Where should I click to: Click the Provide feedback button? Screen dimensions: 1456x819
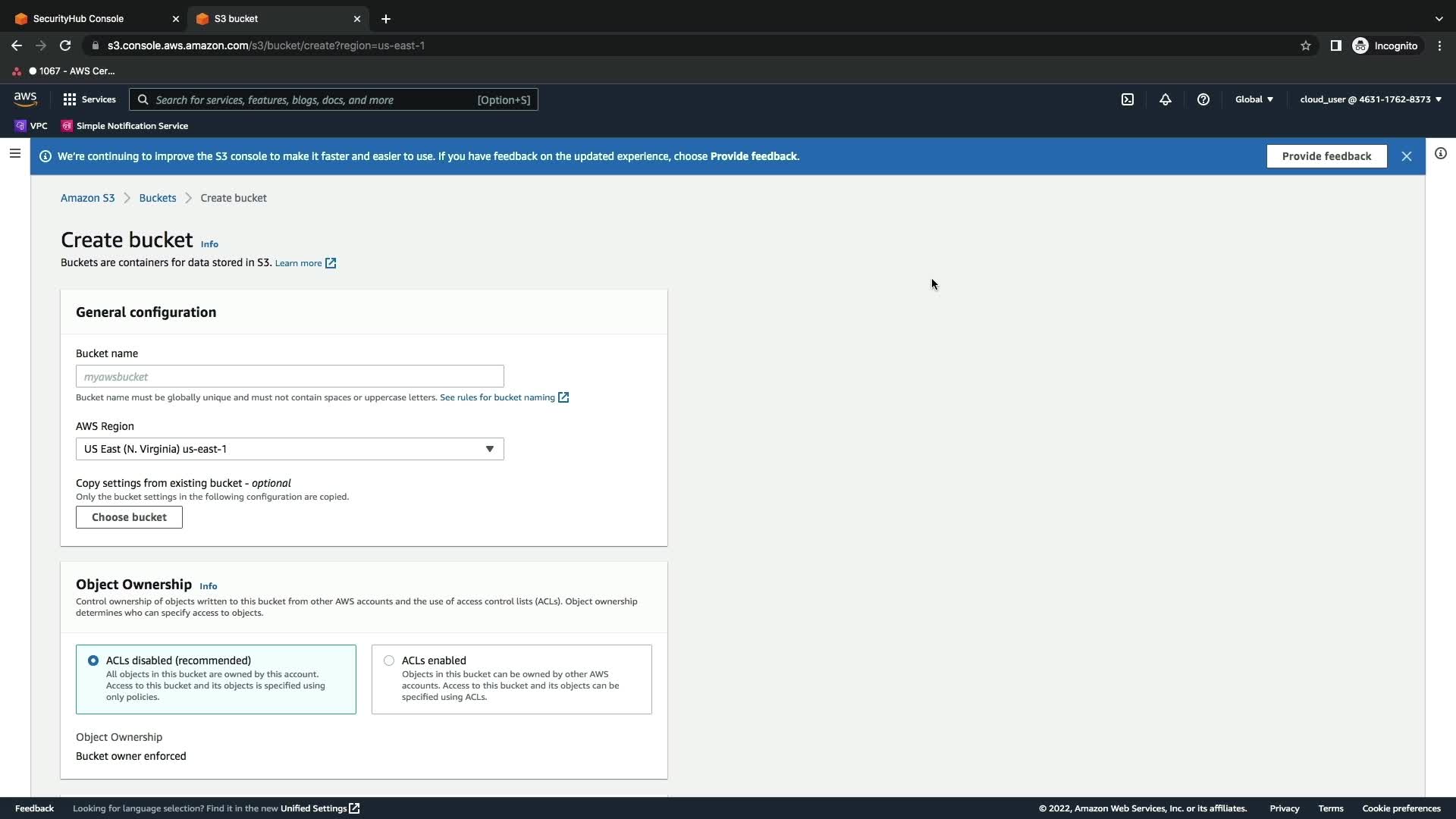pos(1326,156)
